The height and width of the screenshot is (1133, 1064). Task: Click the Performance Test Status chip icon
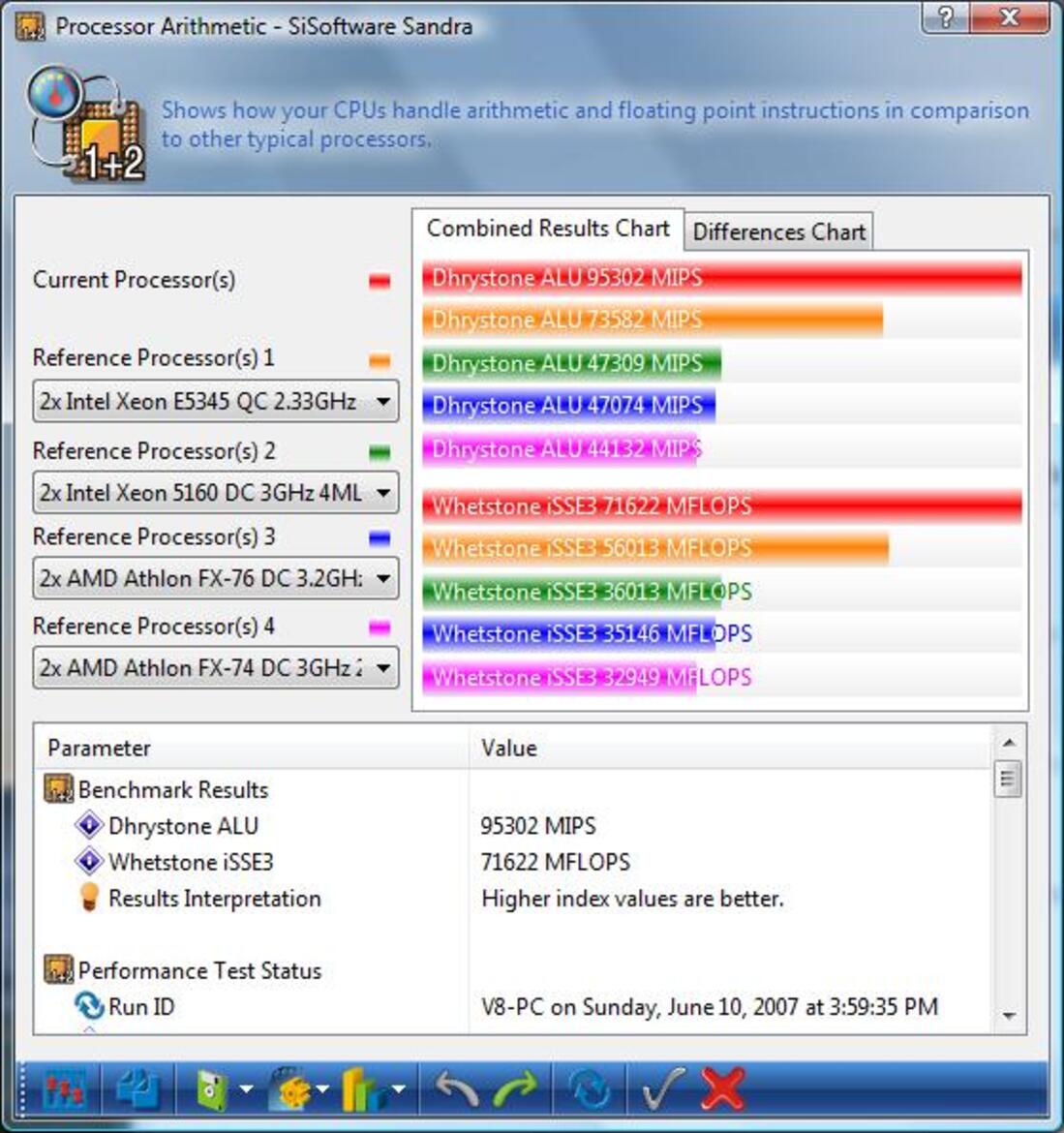[x=58, y=969]
